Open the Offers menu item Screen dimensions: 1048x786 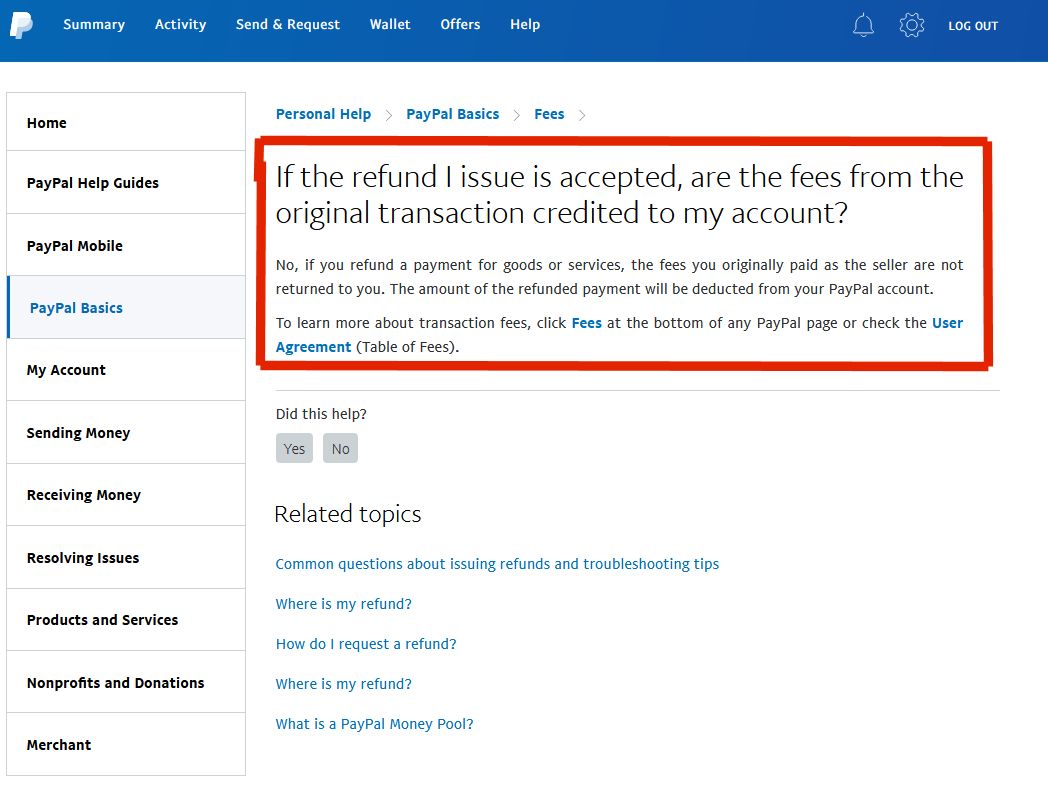pyautogui.click(x=460, y=25)
